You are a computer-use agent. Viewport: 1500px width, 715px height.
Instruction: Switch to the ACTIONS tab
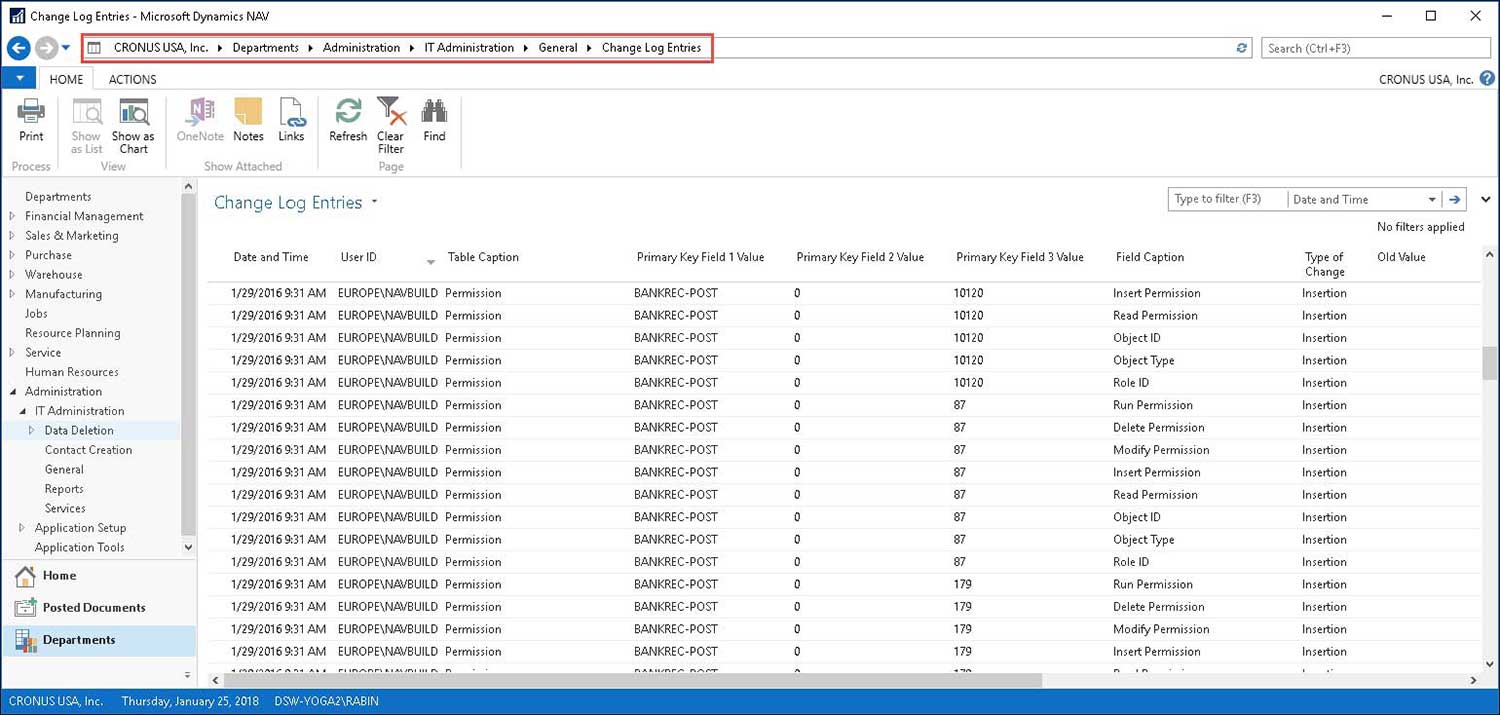tap(131, 79)
